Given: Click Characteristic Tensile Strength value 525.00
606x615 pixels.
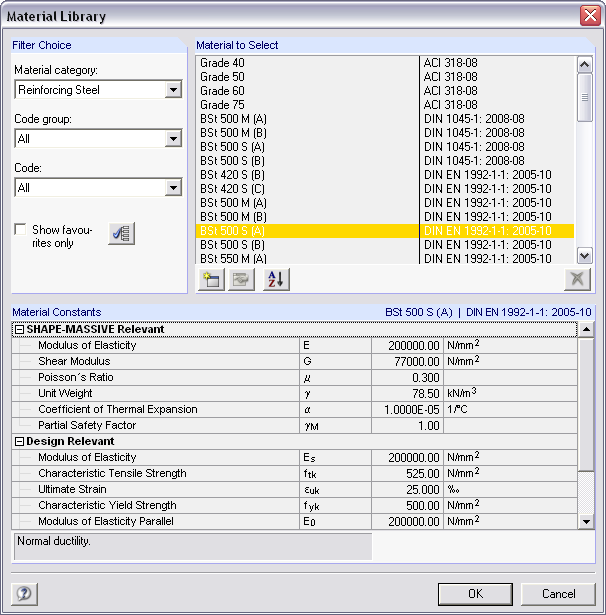Looking at the screenshot, I should tap(407, 474).
